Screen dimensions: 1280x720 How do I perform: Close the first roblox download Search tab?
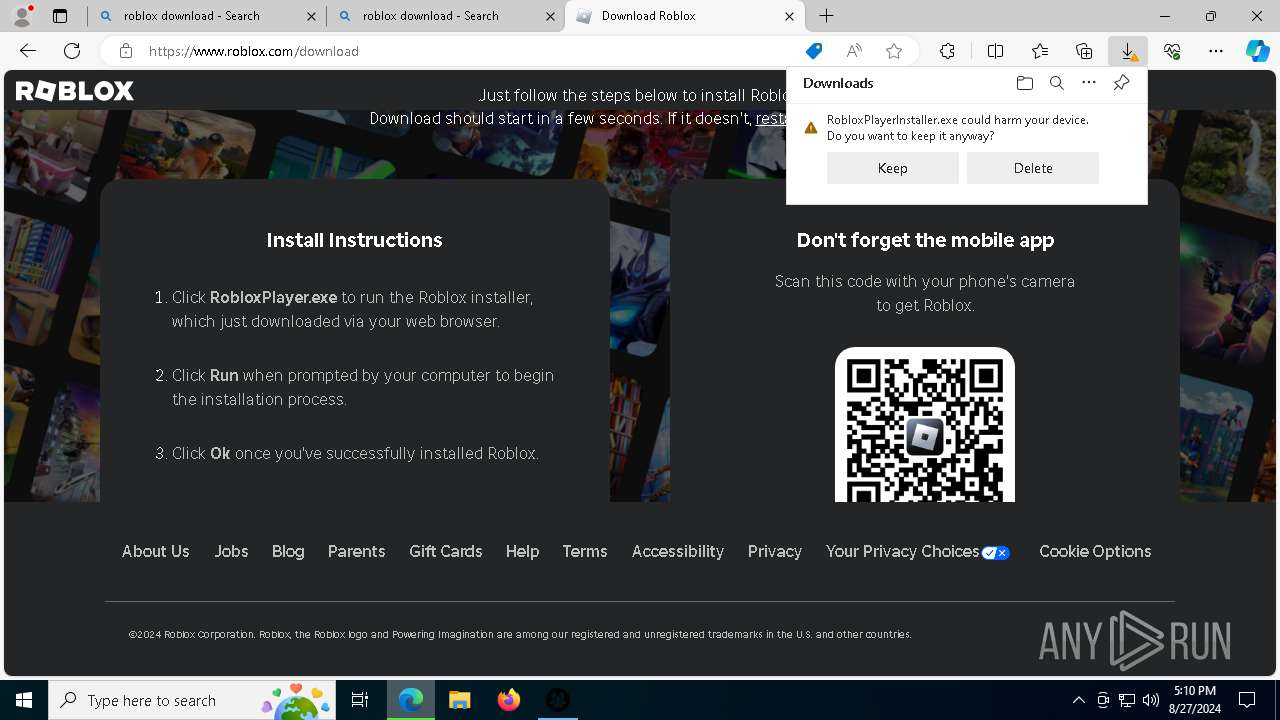pyautogui.click(x=311, y=16)
